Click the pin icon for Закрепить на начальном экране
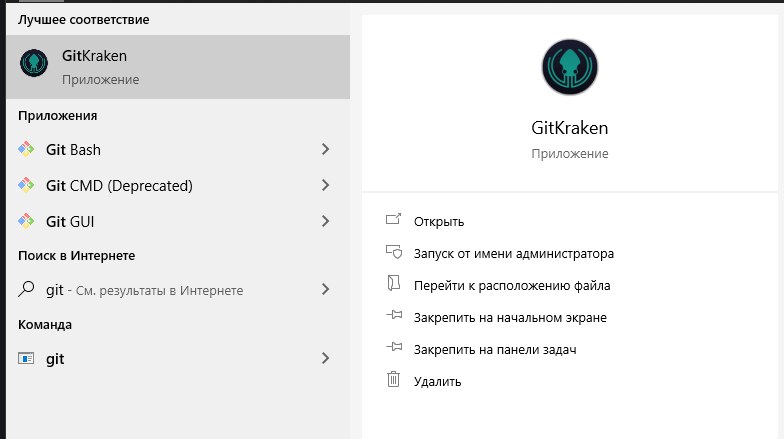Image resolution: width=784 pixels, height=439 pixels. [x=394, y=315]
